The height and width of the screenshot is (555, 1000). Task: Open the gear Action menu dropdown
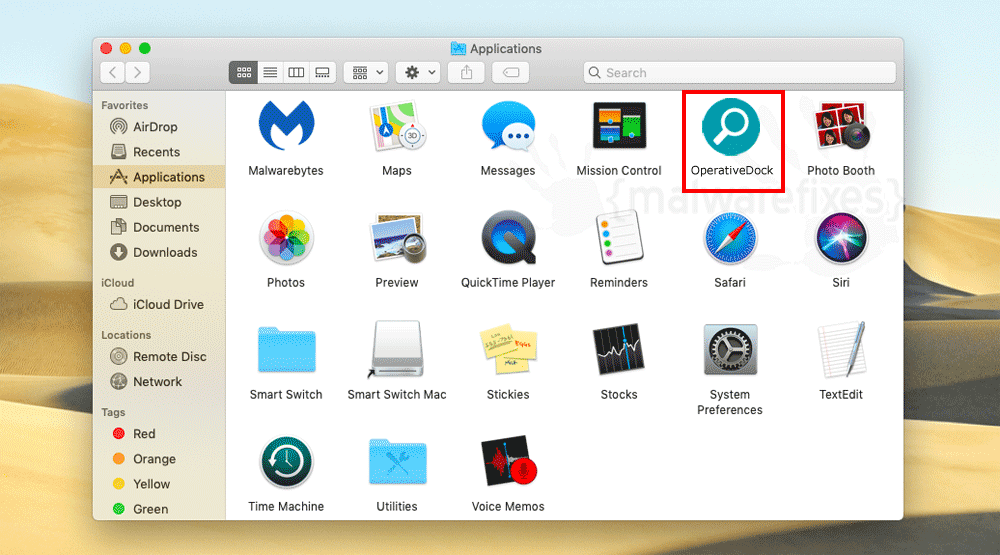(x=418, y=73)
